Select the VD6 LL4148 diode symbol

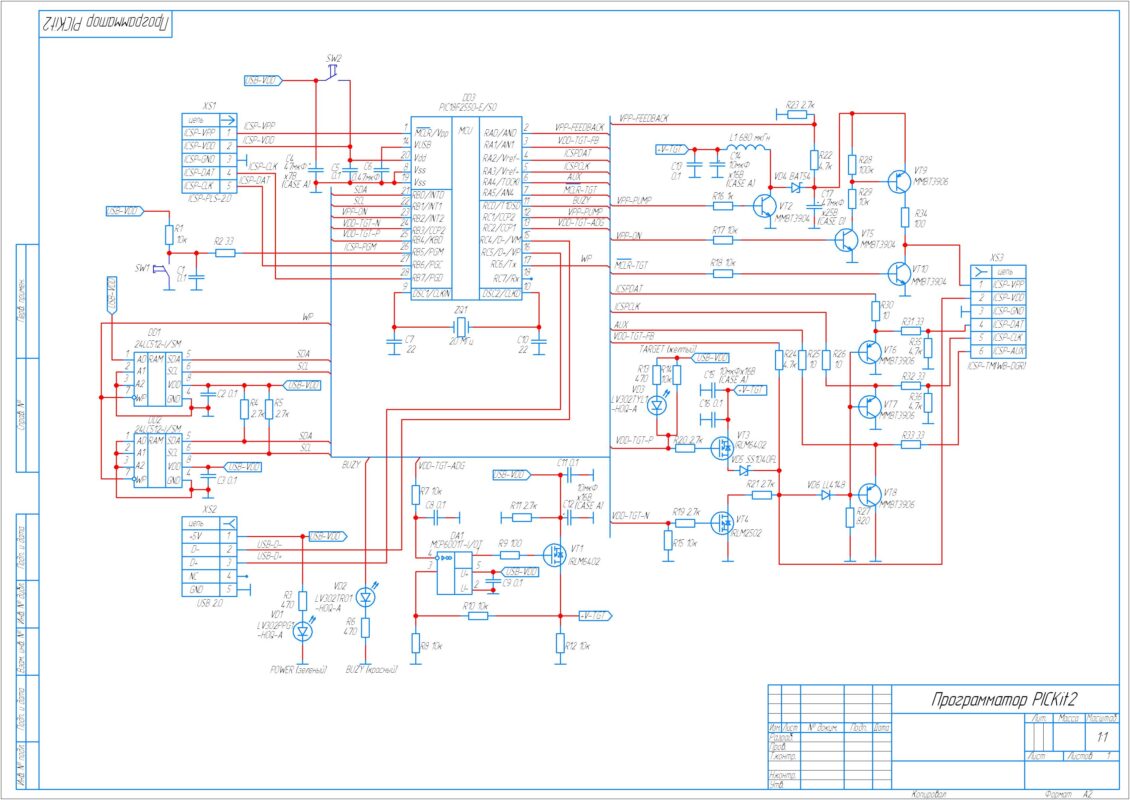826,495
